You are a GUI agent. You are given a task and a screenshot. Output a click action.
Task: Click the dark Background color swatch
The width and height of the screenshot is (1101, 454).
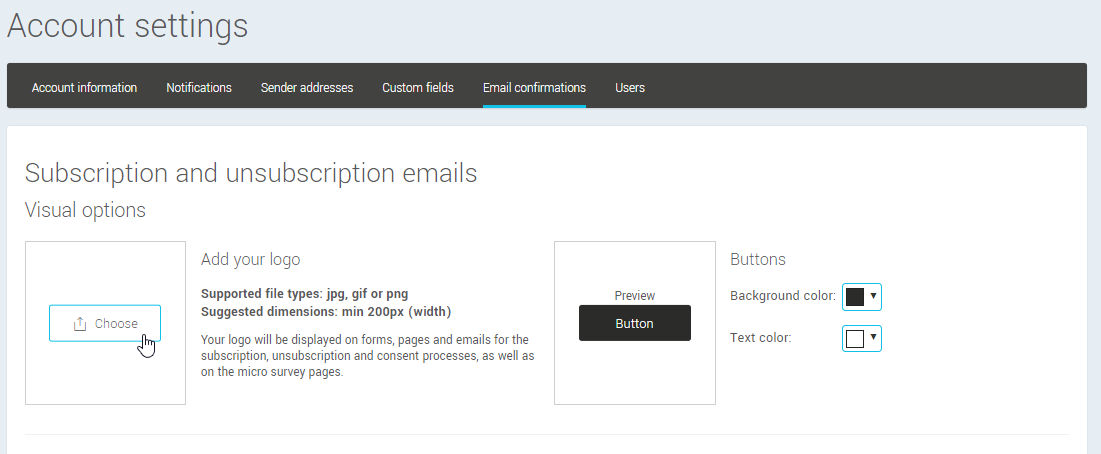(855, 296)
